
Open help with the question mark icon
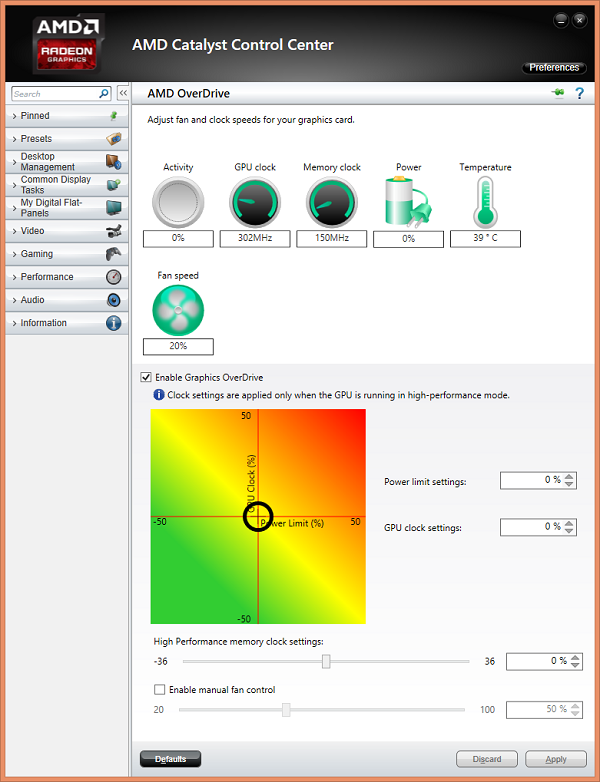579,93
